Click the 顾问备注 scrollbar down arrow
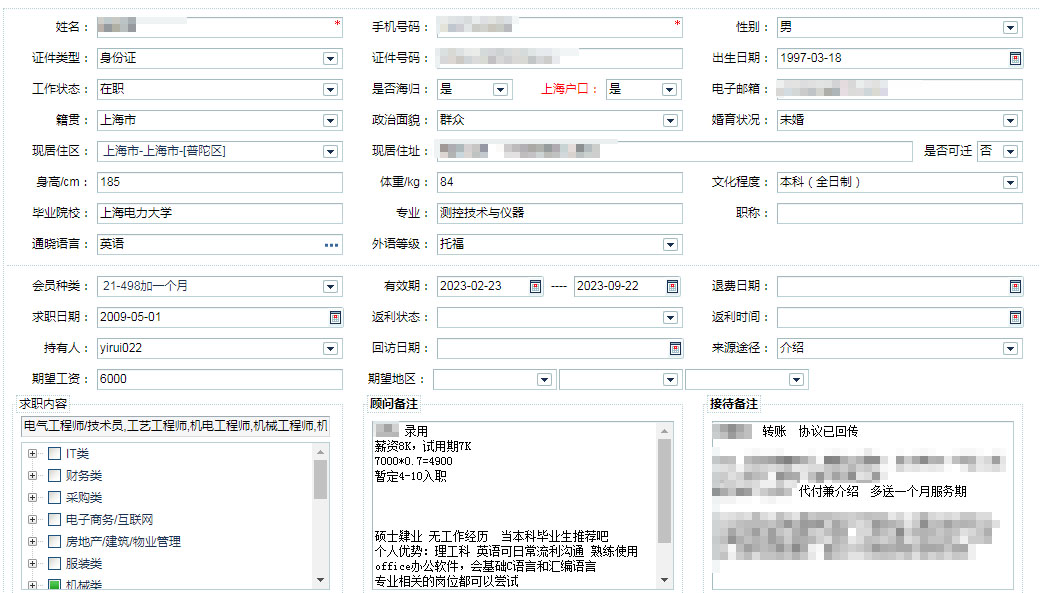1040x593 pixels. click(665, 580)
